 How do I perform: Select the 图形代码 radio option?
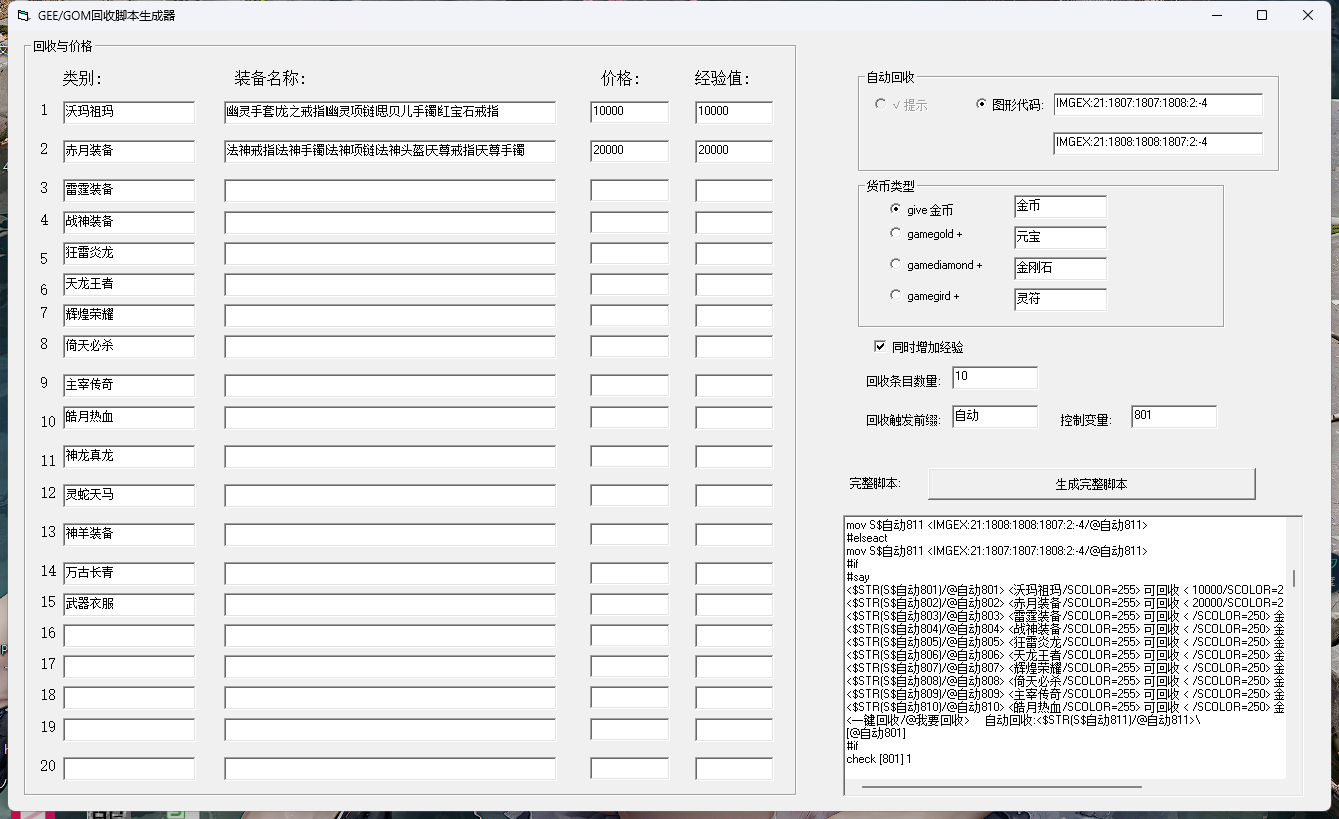[x=981, y=104]
